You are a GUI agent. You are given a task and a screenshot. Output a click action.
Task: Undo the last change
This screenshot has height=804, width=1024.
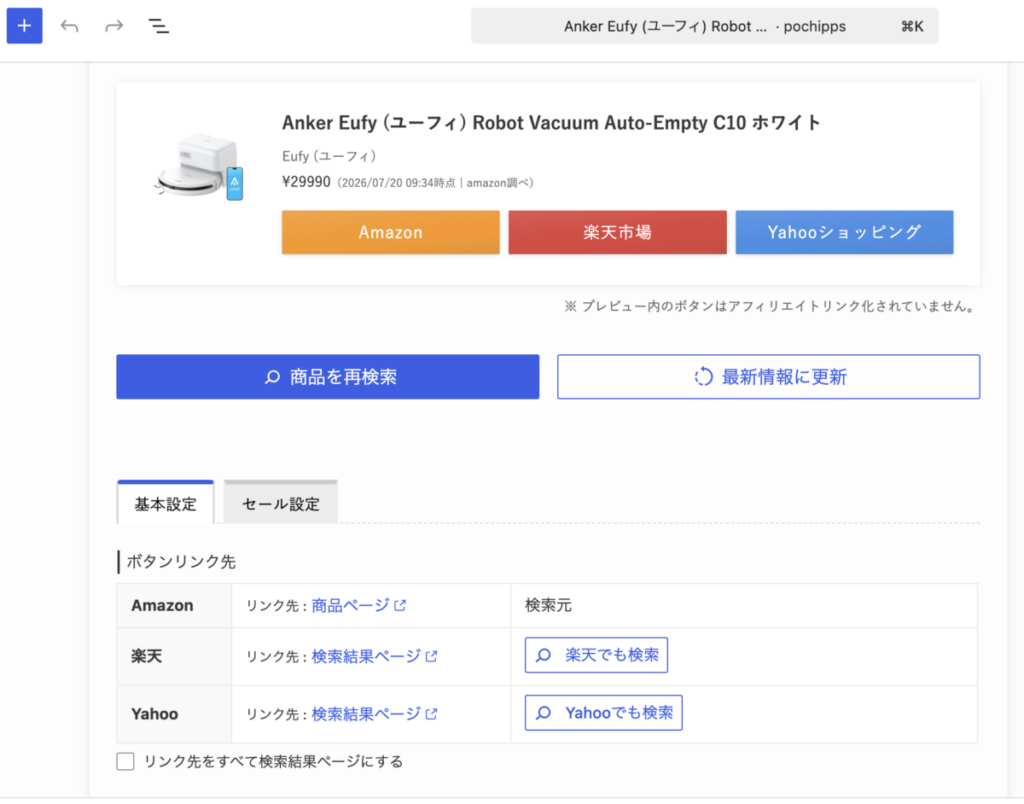click(x=69, y=26)
